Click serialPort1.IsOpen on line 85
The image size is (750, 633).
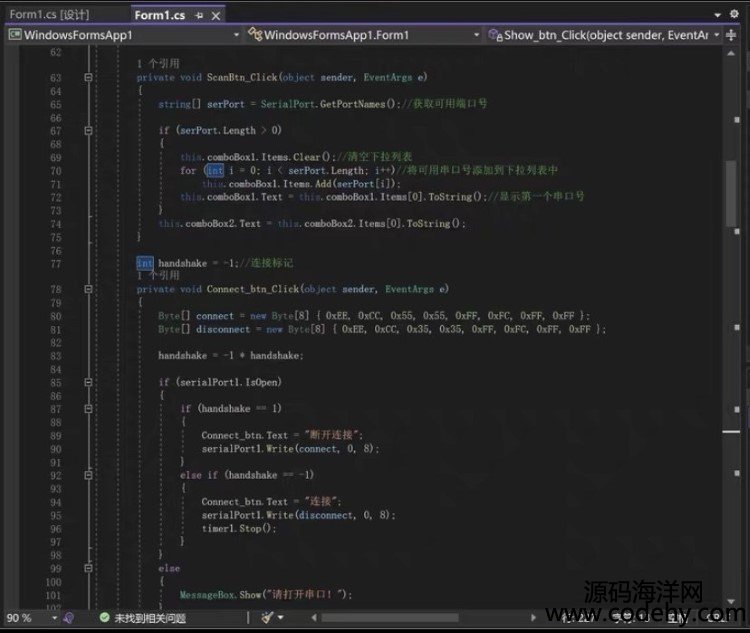click(231, 382)
